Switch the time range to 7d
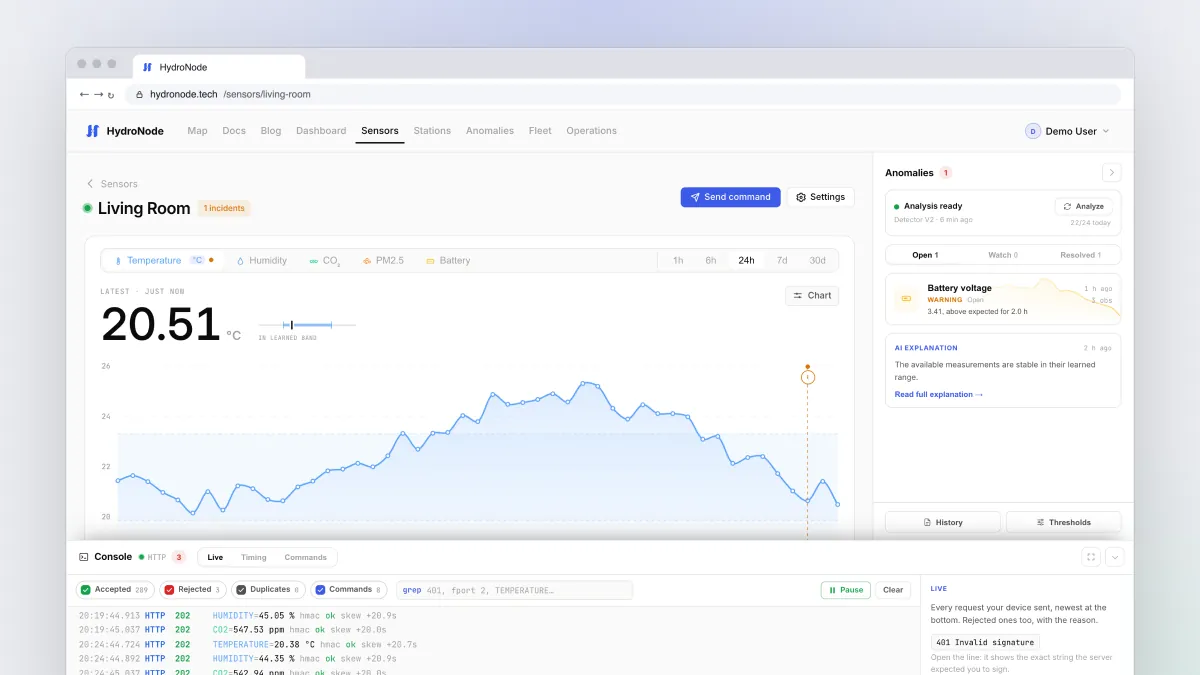Screen dimensions: 1200x675 point(782,260)
